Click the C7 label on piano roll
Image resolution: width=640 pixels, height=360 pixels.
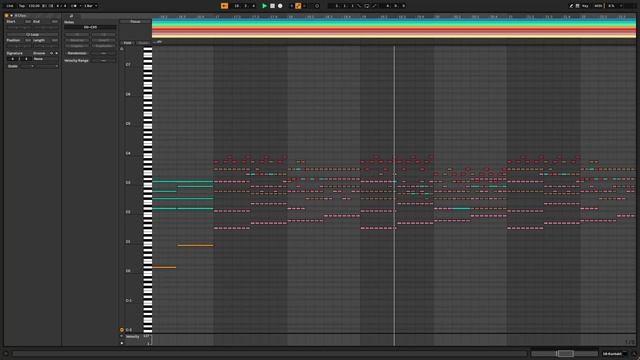pyautogui.click(x=128, y=64)
